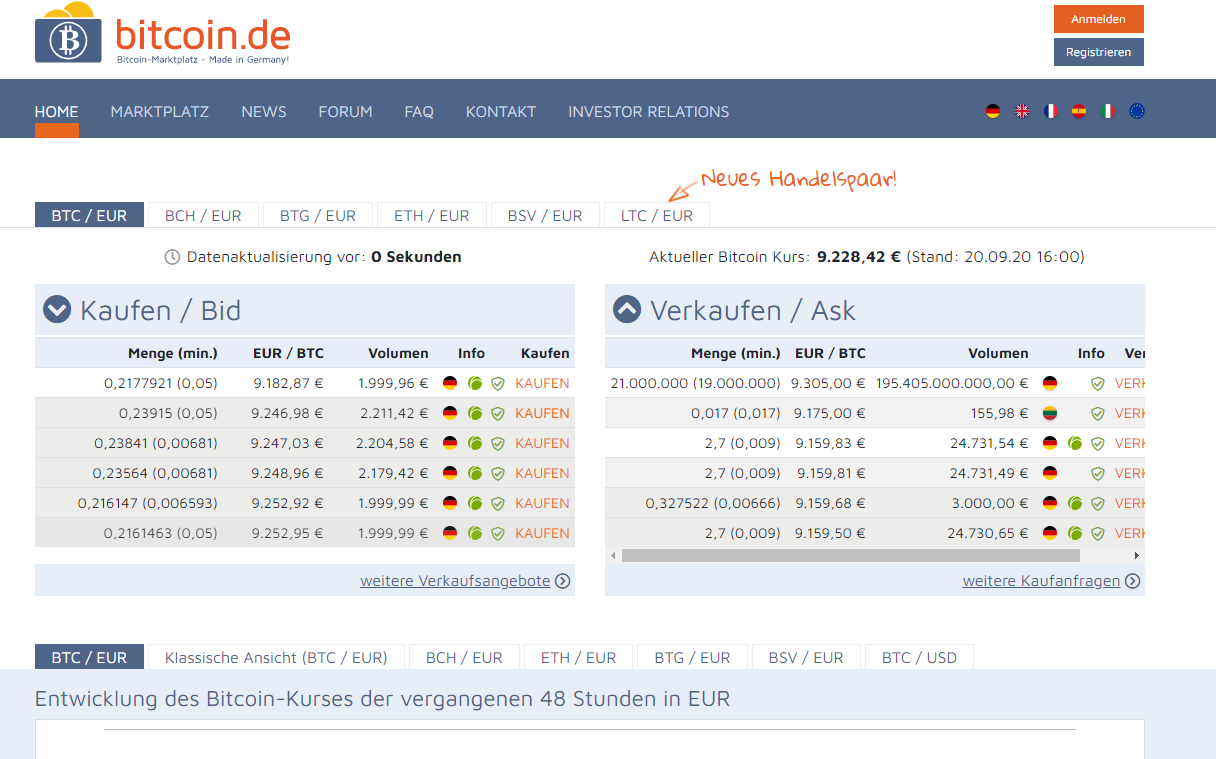Click shield icon in 9.252,95 € row
Viewport: 1216px width, 759px height.
tap(498, 533)
